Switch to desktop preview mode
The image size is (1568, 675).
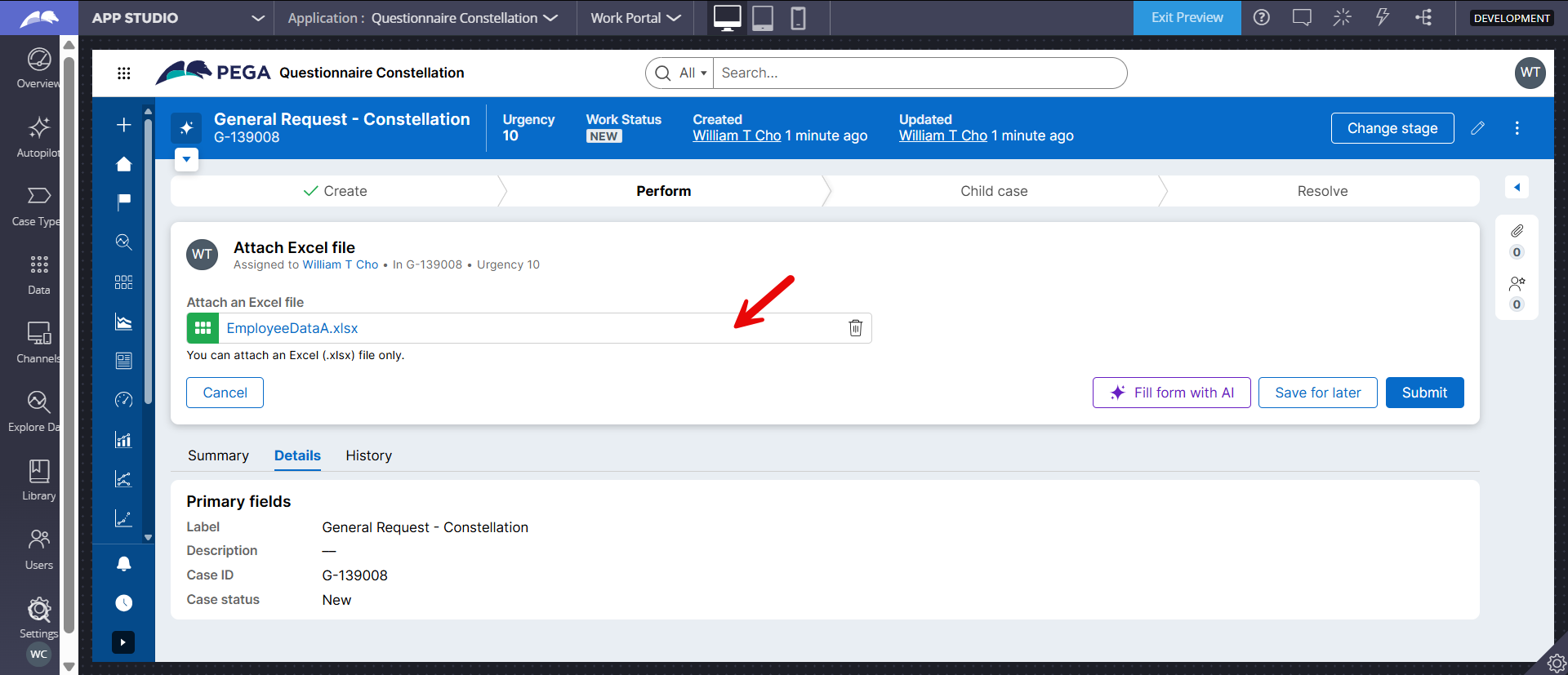tap(727, 17)
